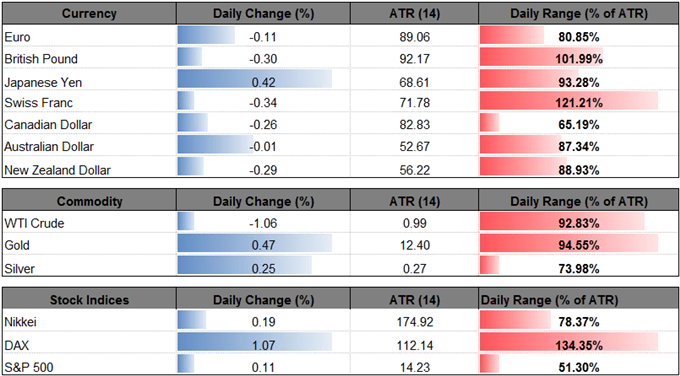The image size is (680, 376).
Task: Click Commodity table Daily Range header
Action: 579,201
